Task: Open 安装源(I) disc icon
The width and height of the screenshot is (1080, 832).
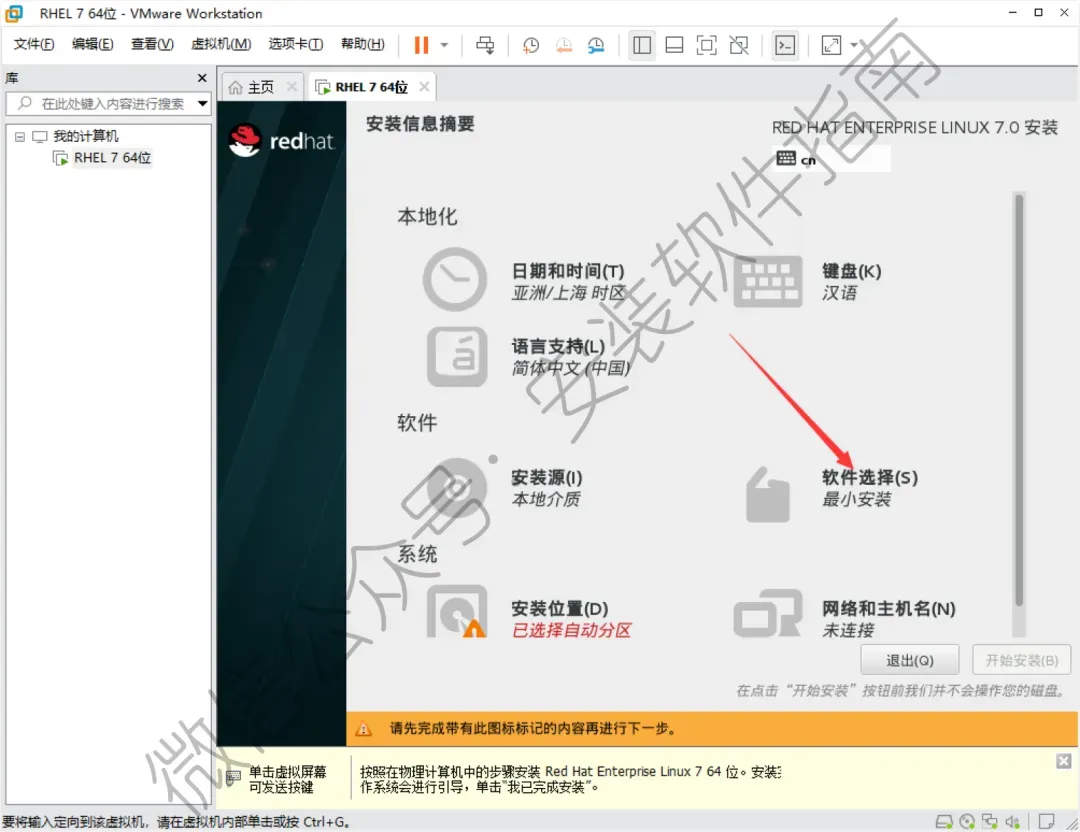Action: (458, 487)
